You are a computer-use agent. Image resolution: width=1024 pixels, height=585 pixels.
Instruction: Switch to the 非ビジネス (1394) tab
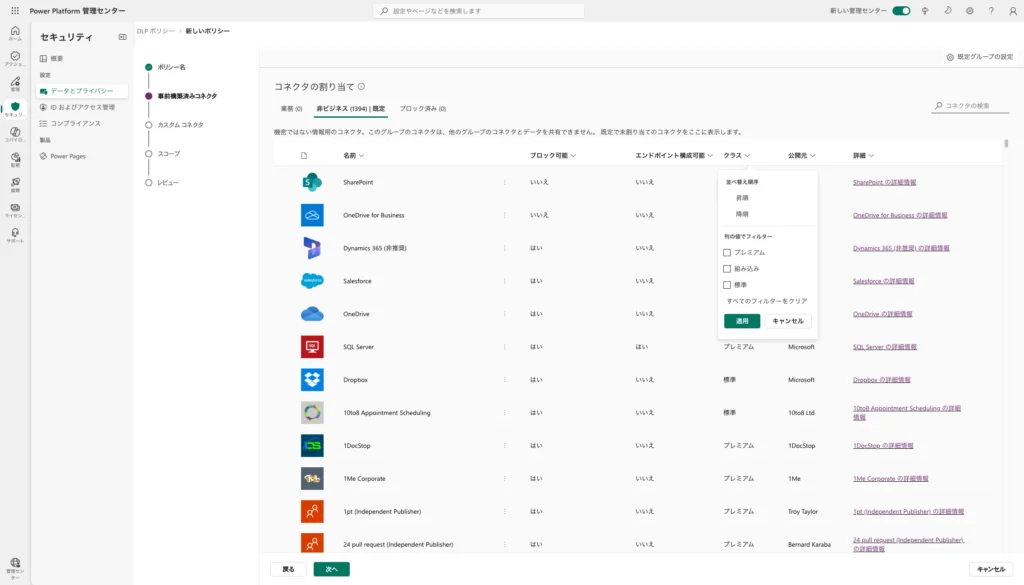point(351,108)
